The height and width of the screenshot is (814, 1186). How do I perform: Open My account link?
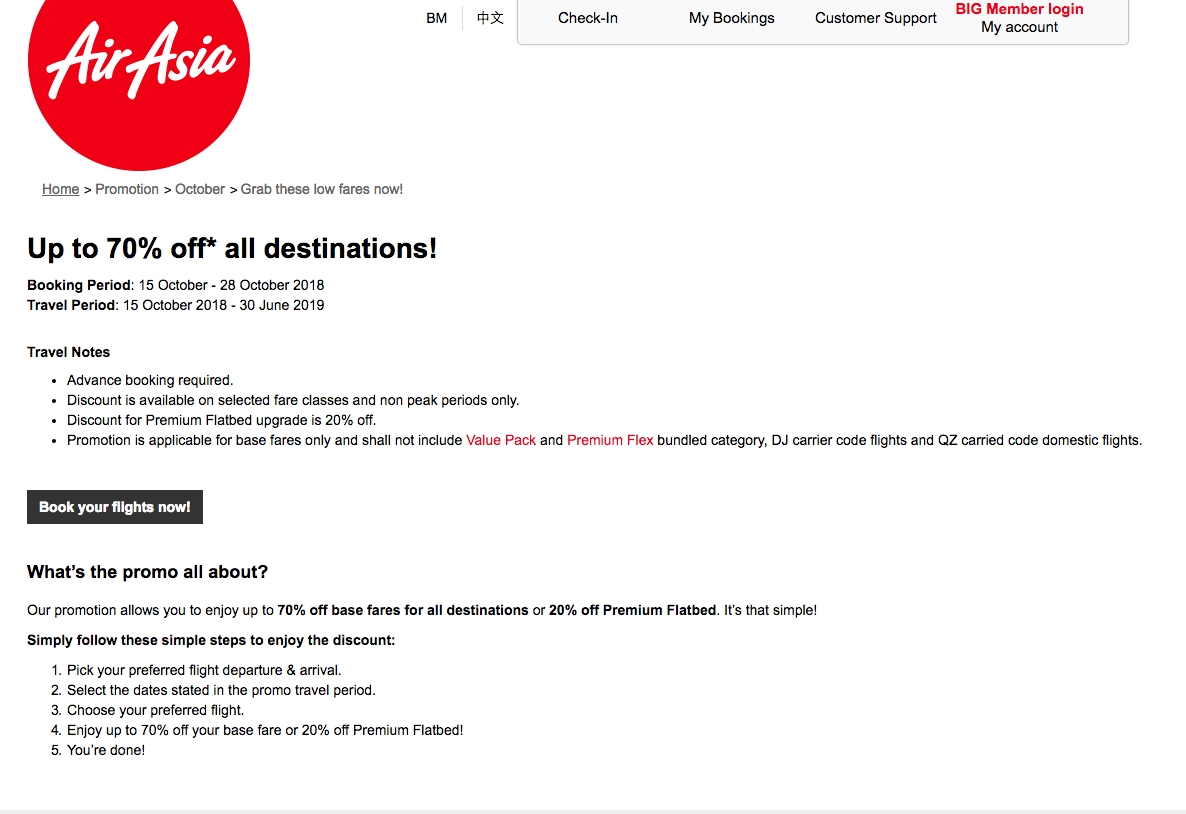coord(1019,27)
